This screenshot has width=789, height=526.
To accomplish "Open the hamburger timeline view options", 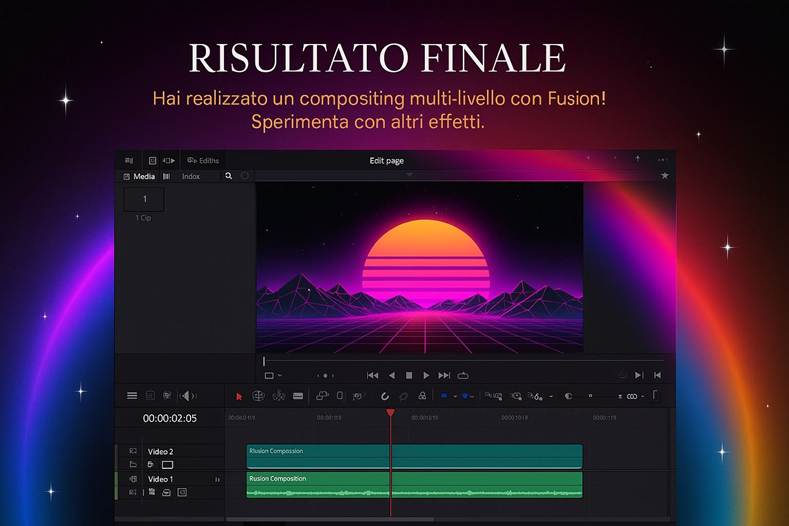I will pyautogui.click(x=132, y=396).
